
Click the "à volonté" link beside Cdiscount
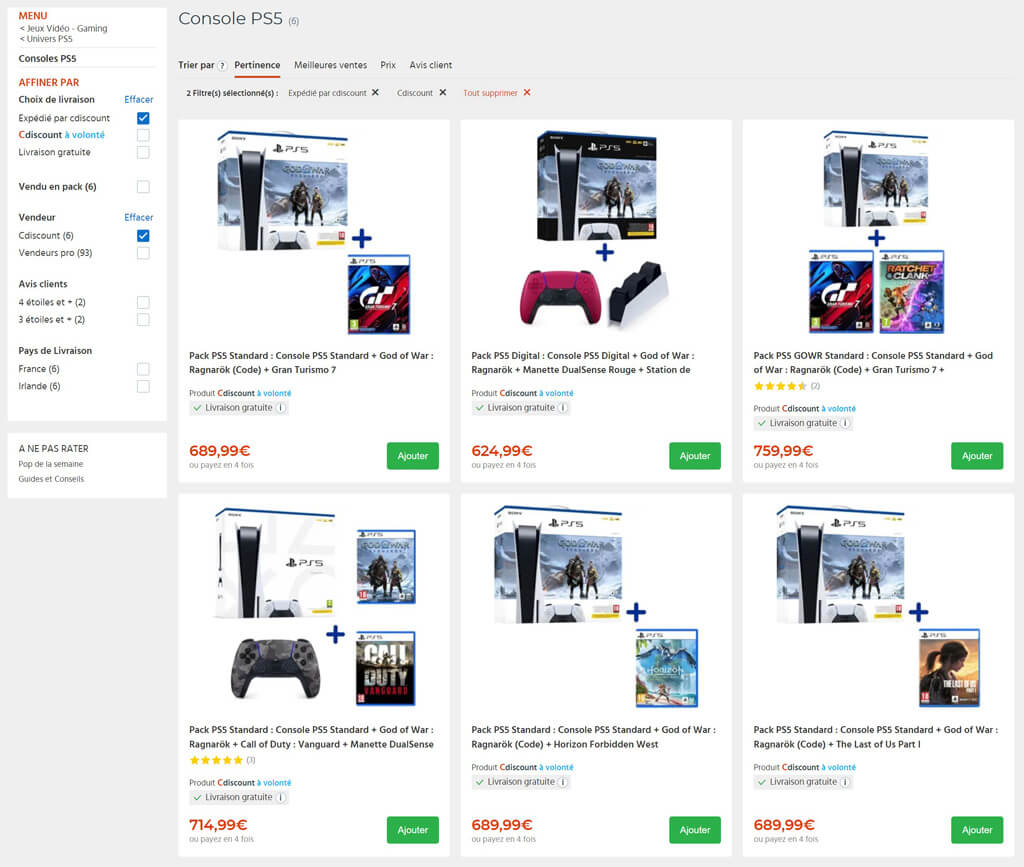pyautogui.click(x=85, y=134)
